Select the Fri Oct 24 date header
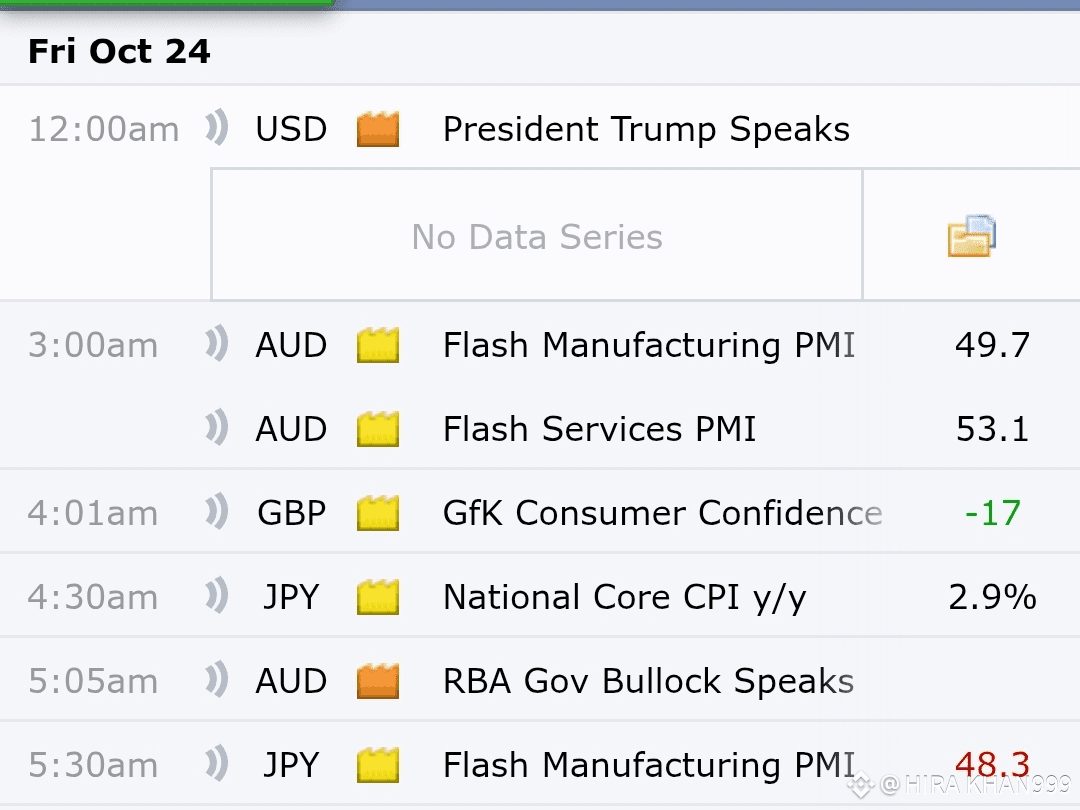This screenshot has height=810, width=1080. (x=119, y=51)
